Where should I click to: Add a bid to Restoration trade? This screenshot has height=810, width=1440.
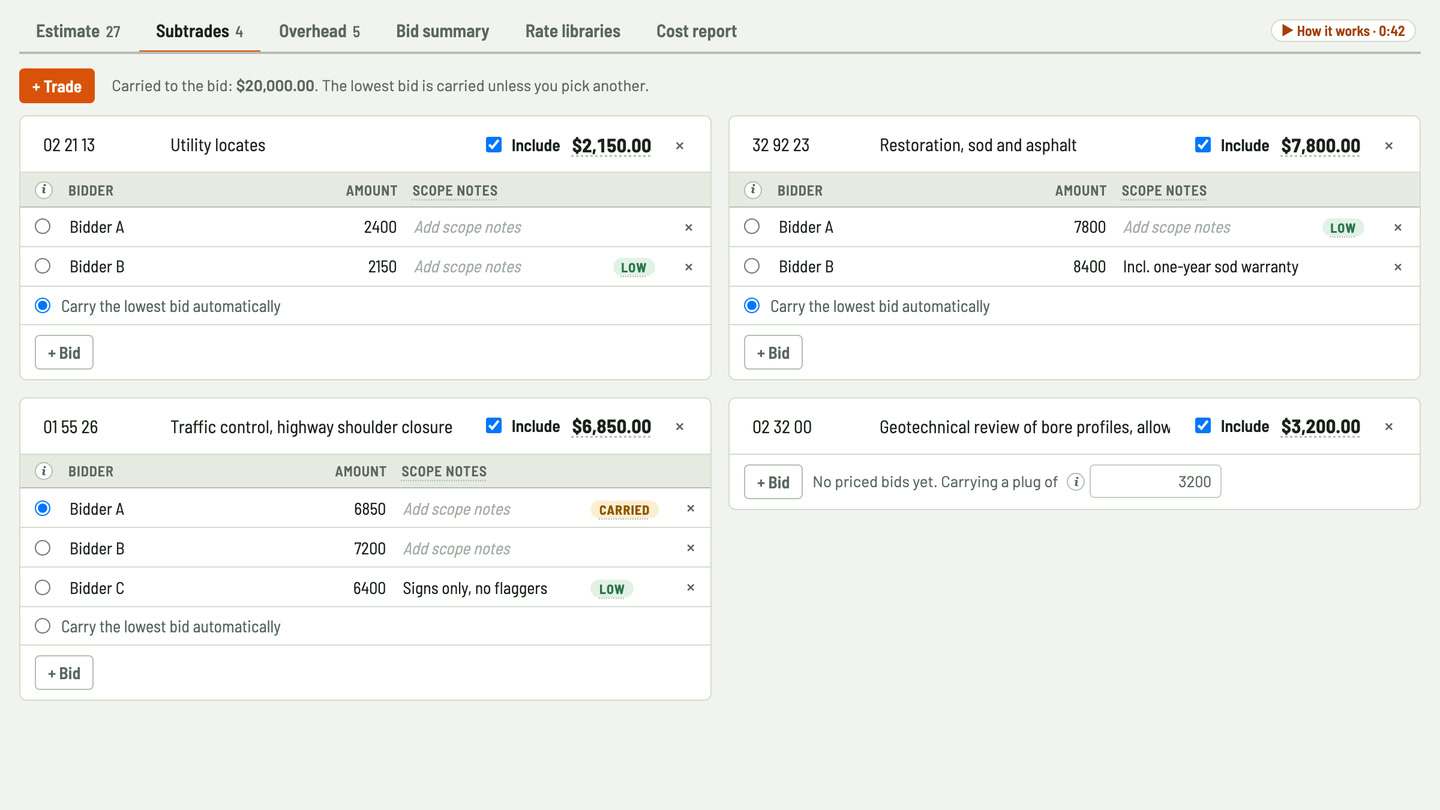773,353
